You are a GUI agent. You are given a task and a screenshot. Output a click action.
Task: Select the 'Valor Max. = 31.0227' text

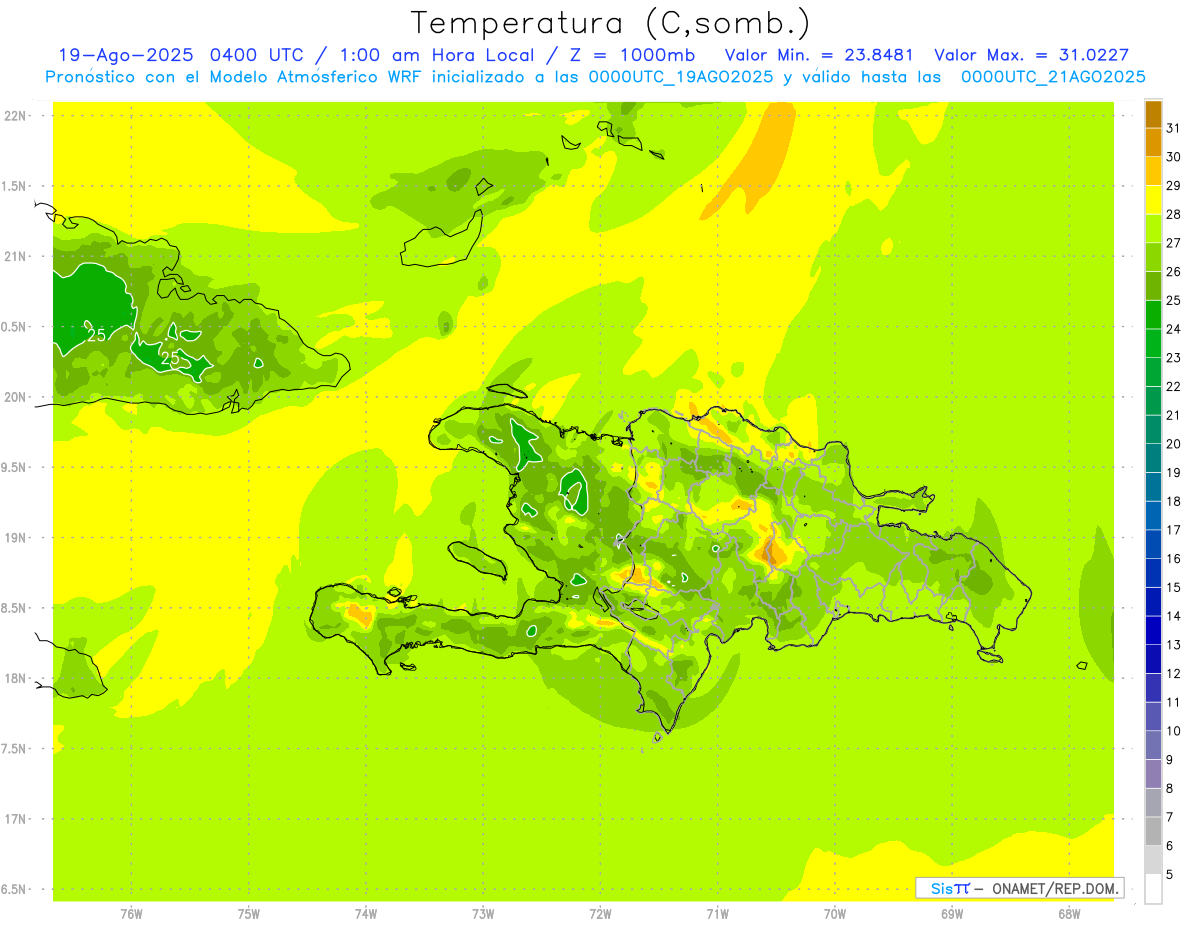coord(1030,55)
